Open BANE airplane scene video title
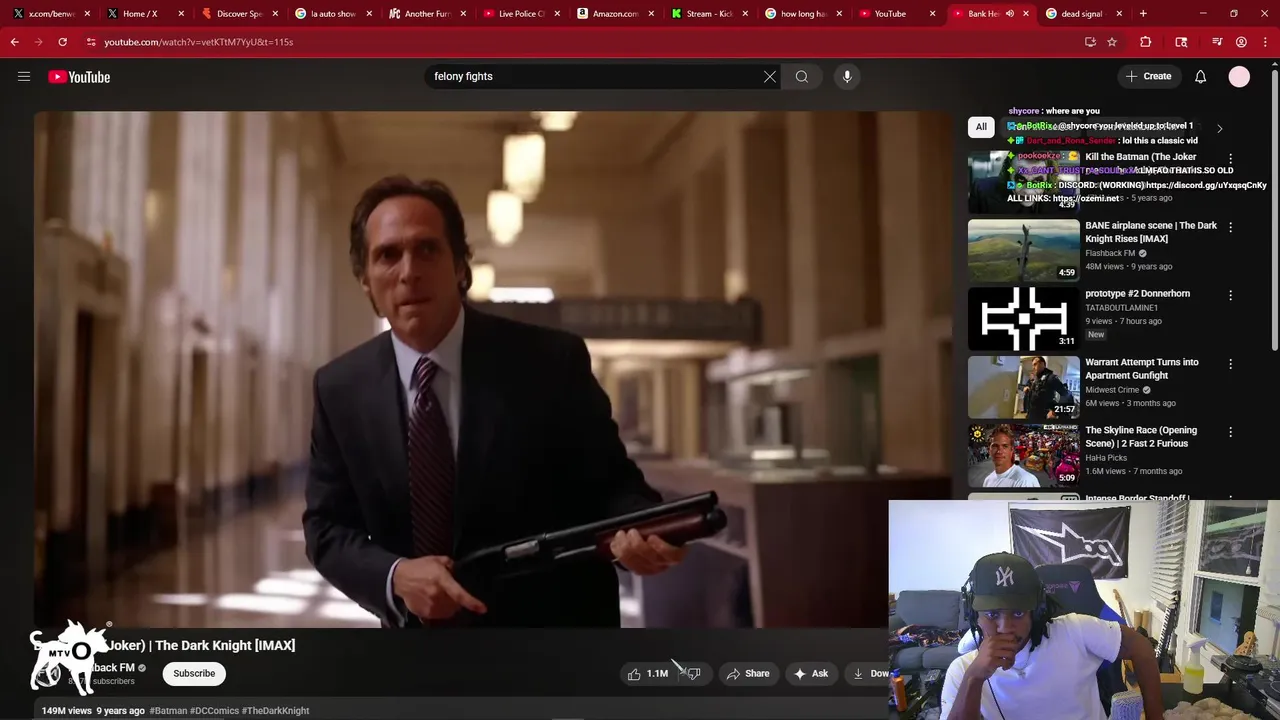The width and height of the screenshot is (1280, 720). (1151, 232)
